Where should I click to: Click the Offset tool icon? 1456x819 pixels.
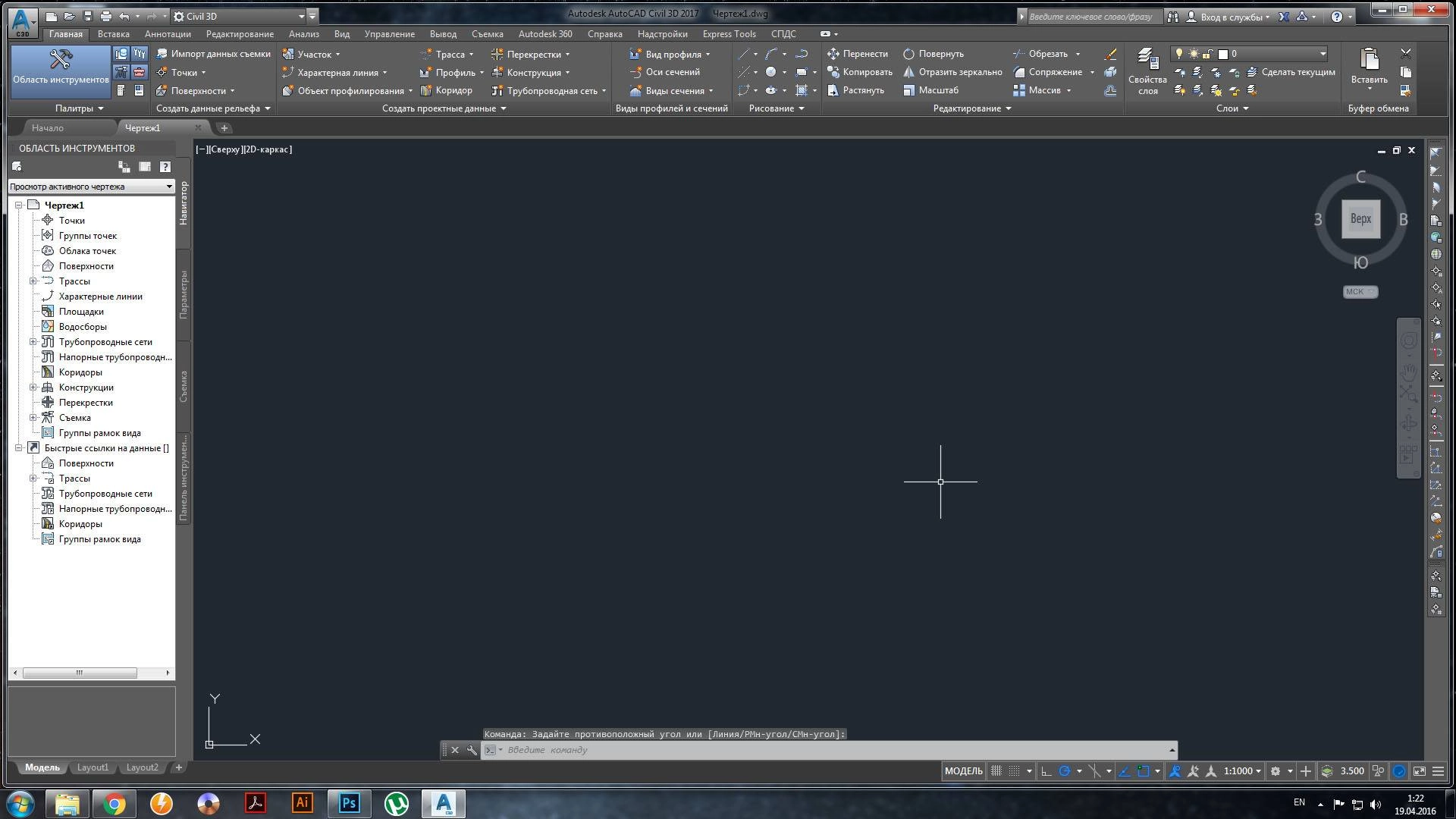[x=1110, y=90]
